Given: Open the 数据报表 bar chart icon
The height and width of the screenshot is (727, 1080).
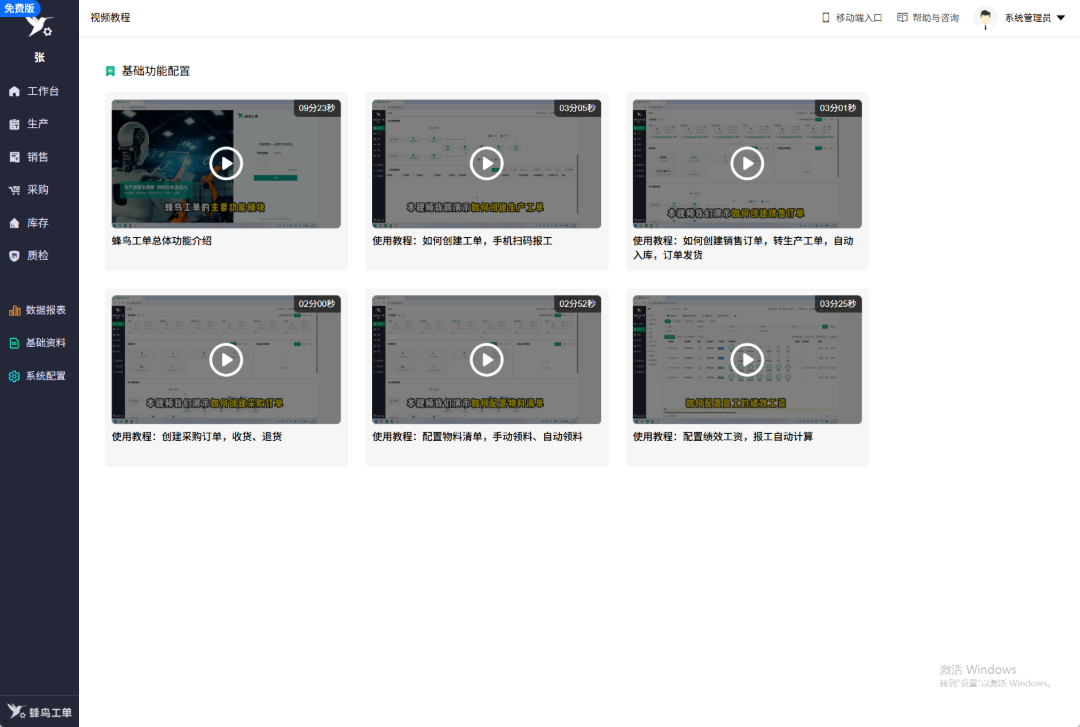Looking at the screenshot, I should pyautogui.click(x=14, y=310).
